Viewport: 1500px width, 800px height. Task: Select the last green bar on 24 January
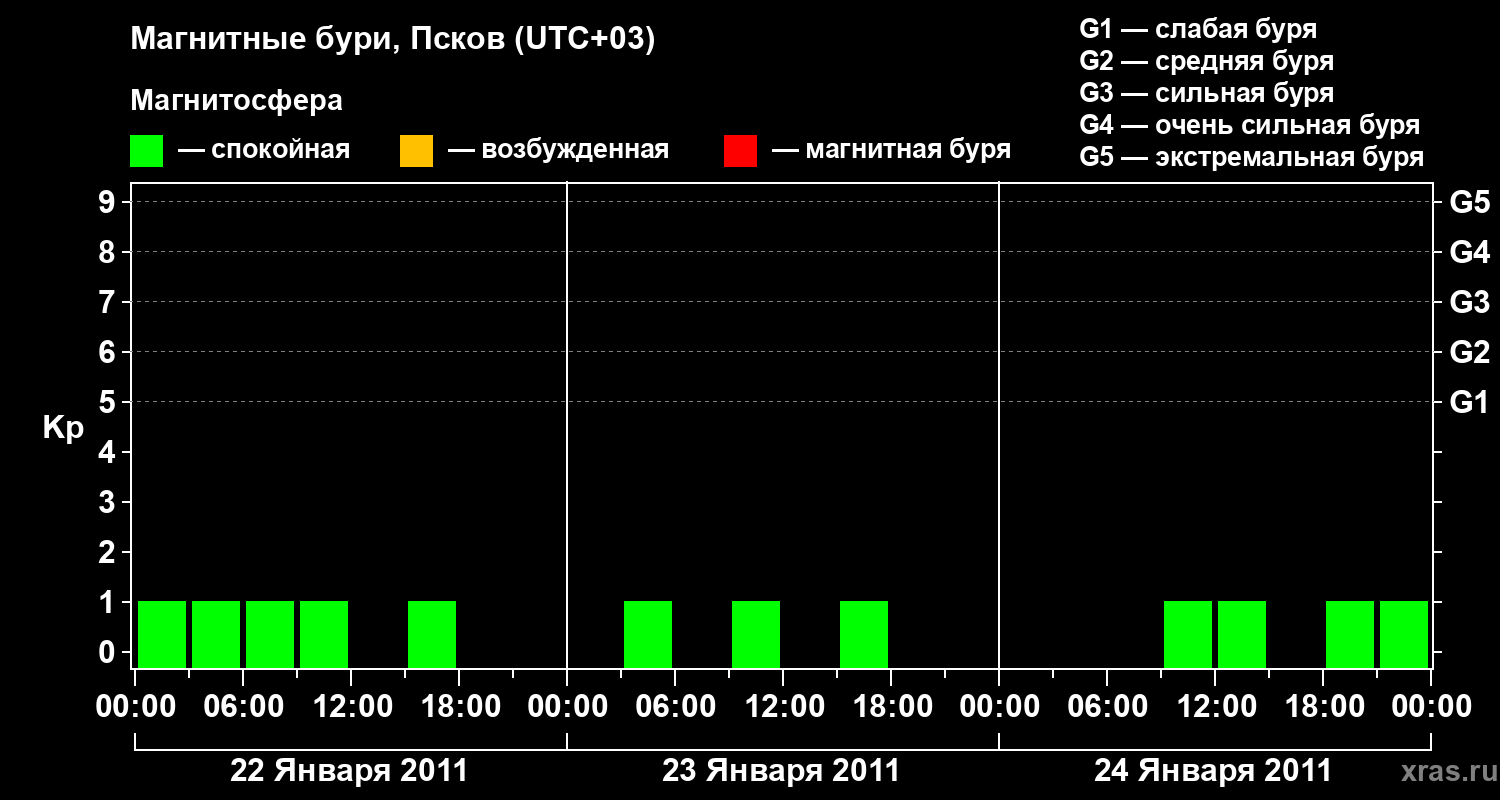click(1404, 634)
